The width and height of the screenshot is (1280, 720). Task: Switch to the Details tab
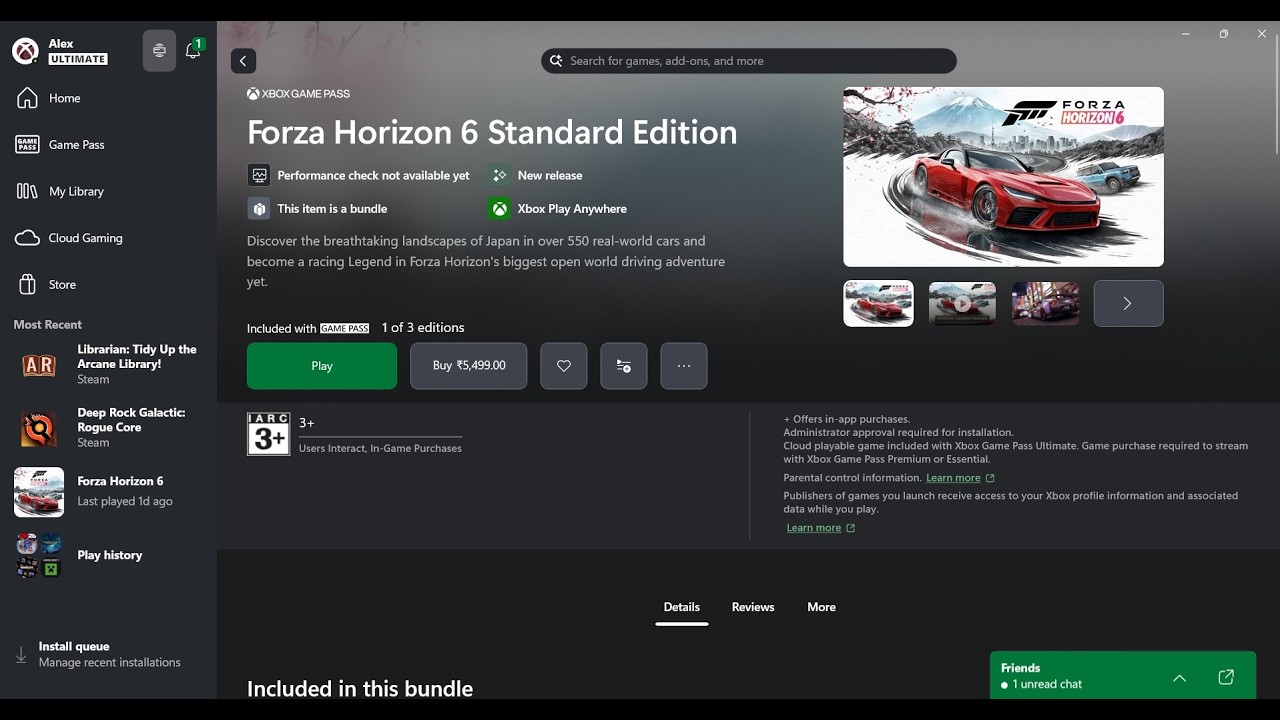point(682,607)
